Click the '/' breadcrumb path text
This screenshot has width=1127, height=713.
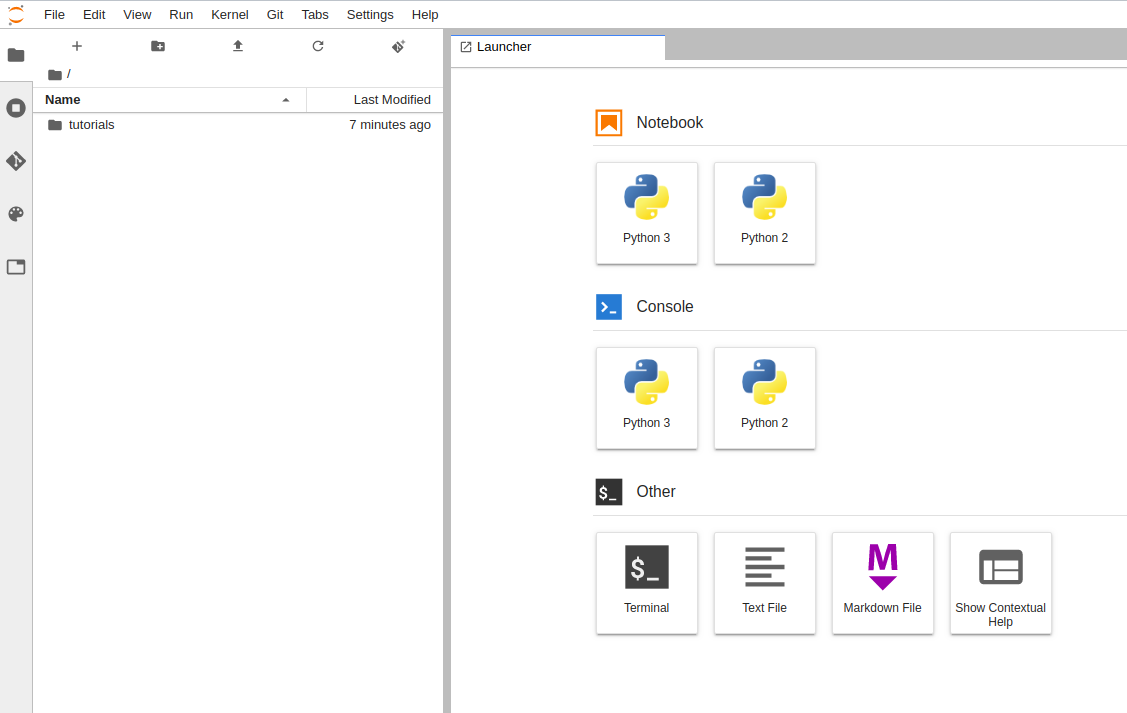68,74
